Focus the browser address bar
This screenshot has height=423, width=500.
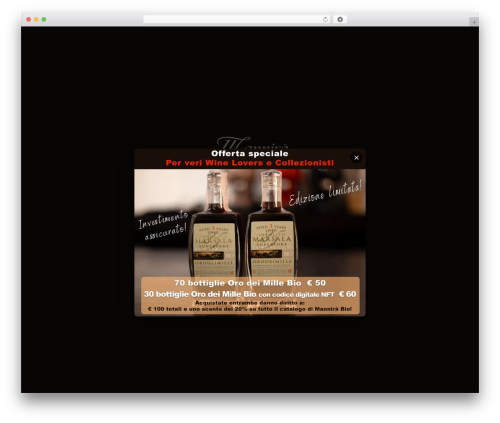(x=237, y=19)
